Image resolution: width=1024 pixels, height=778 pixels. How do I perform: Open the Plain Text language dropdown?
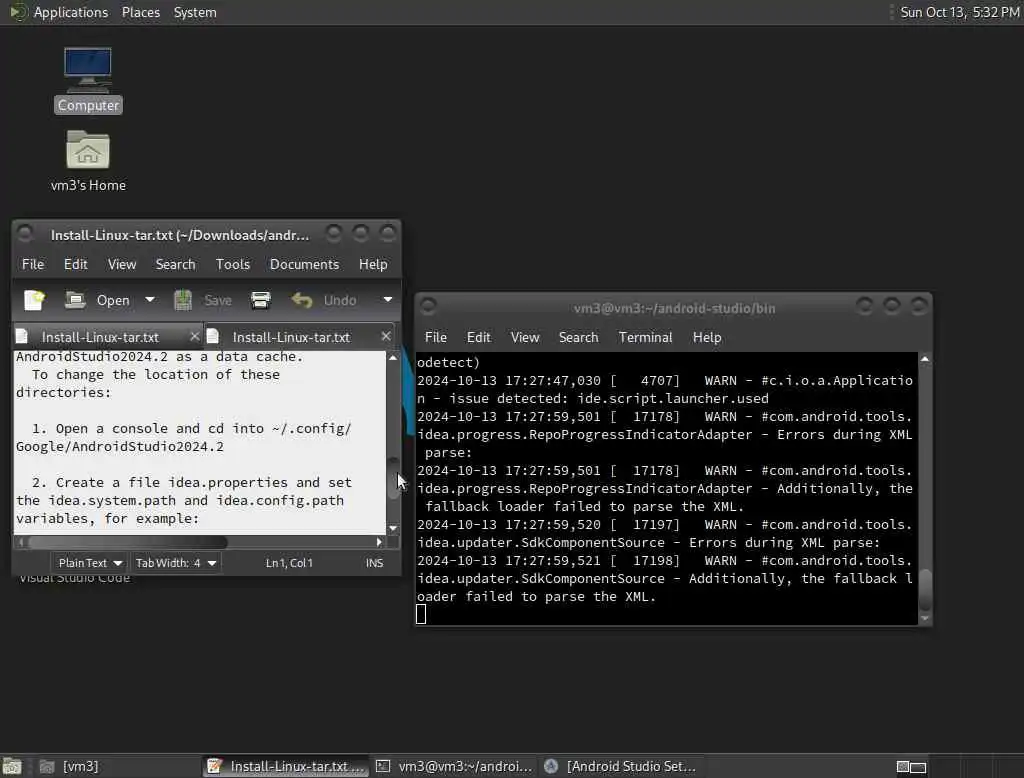90,563
